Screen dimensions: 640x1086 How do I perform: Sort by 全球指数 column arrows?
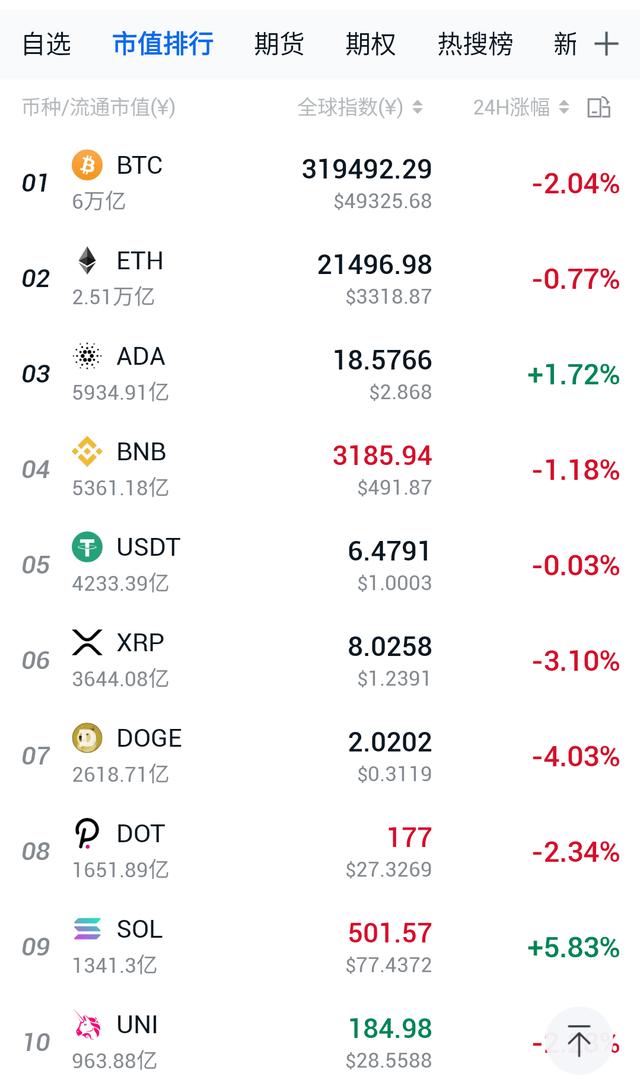pos(417,107)
